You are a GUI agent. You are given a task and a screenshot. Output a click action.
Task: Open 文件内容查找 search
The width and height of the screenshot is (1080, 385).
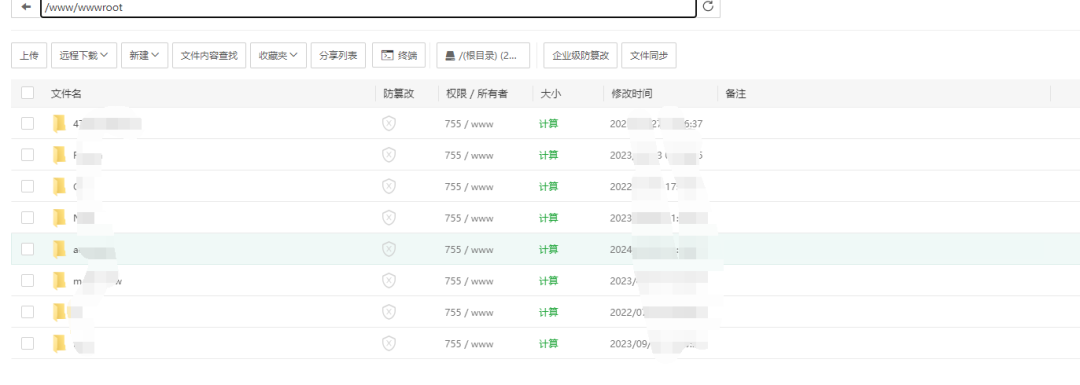tap(209, 56)
